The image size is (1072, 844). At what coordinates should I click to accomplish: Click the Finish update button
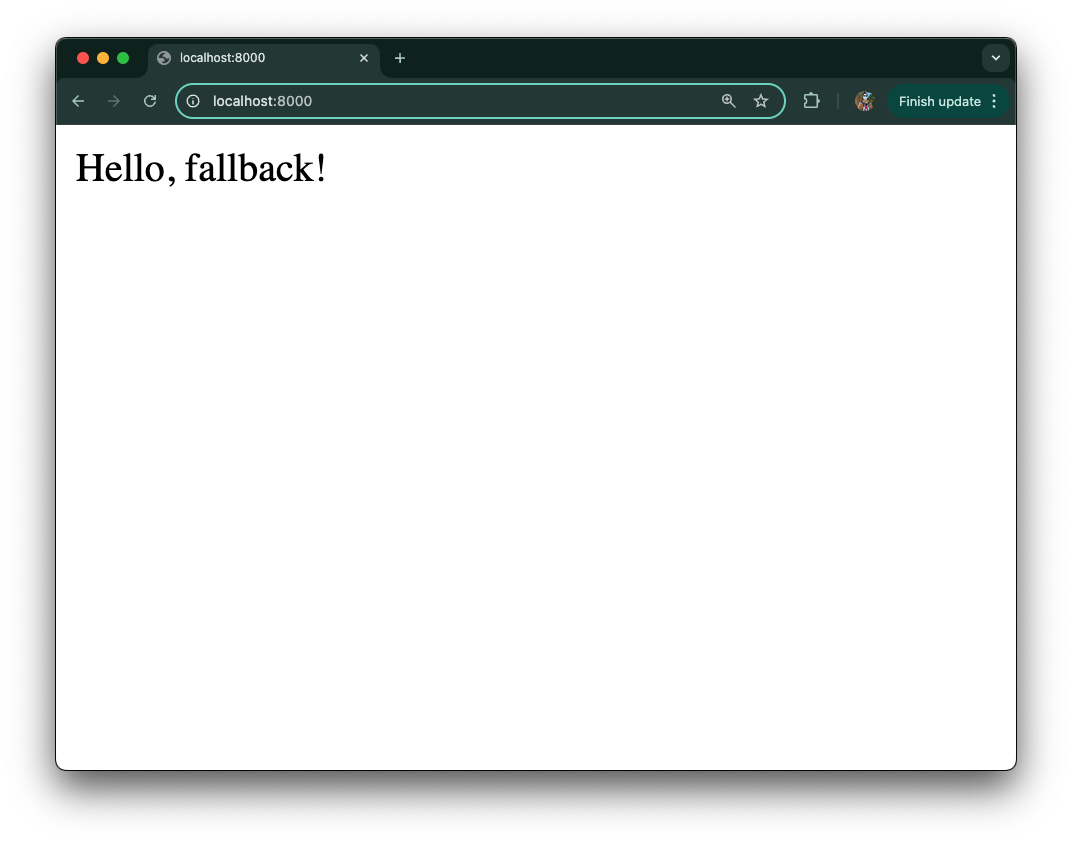coord(938,101)
